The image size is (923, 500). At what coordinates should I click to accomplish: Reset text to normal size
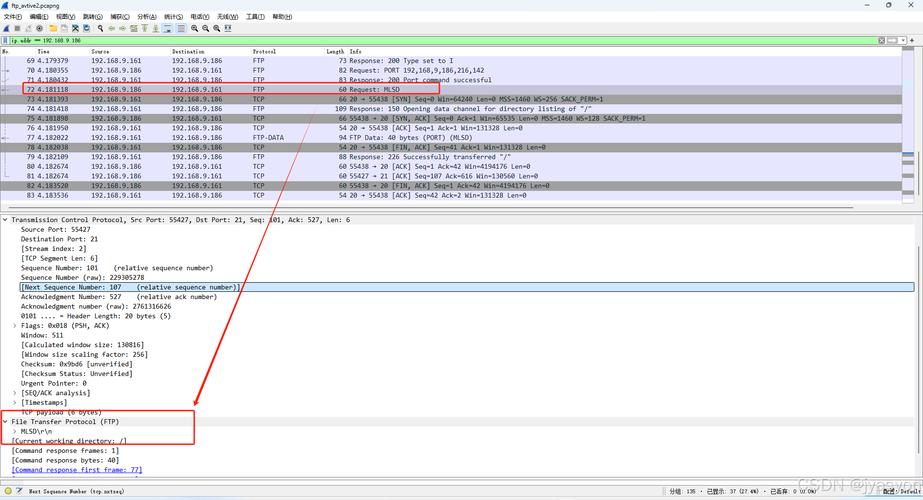[217, 28]
